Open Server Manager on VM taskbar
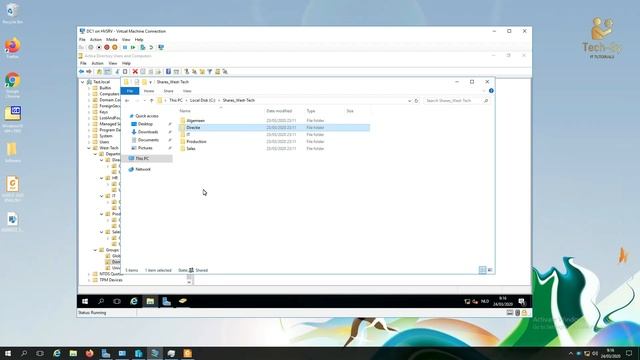Viewport: 640px width, 360px height. pos(166,301)
